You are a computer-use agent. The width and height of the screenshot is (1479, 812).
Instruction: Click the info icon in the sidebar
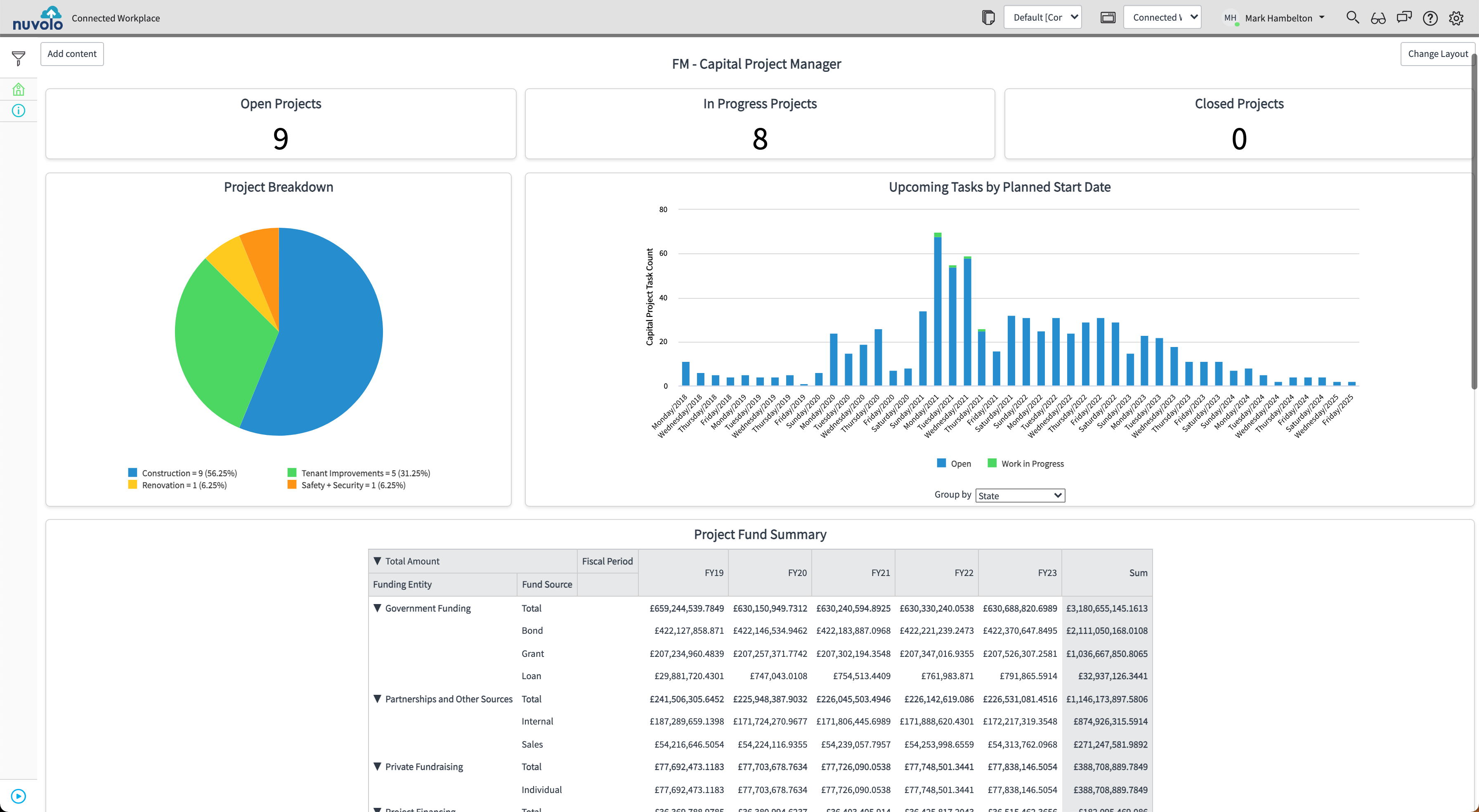[18, 110]
